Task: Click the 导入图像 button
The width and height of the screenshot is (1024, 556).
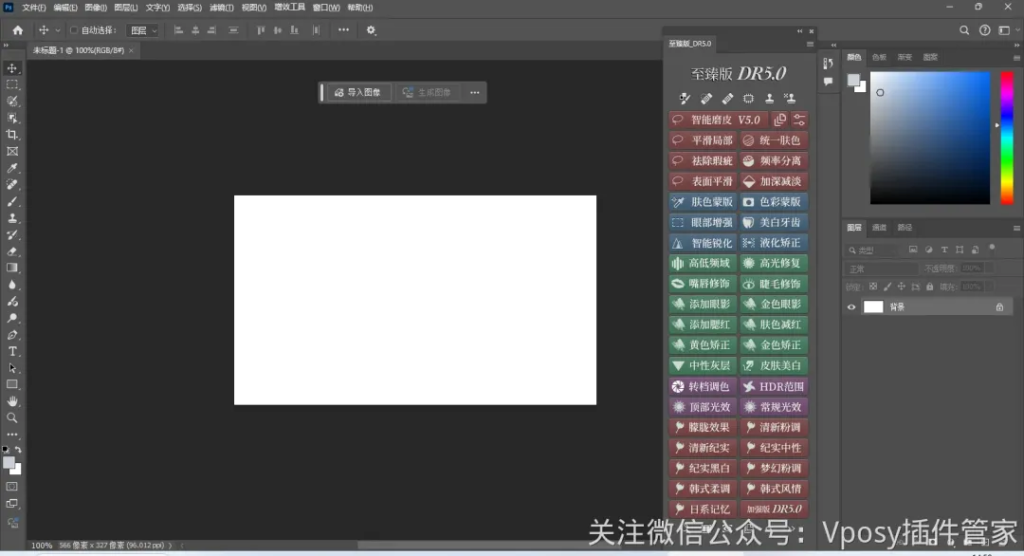Action: point(358,93)
